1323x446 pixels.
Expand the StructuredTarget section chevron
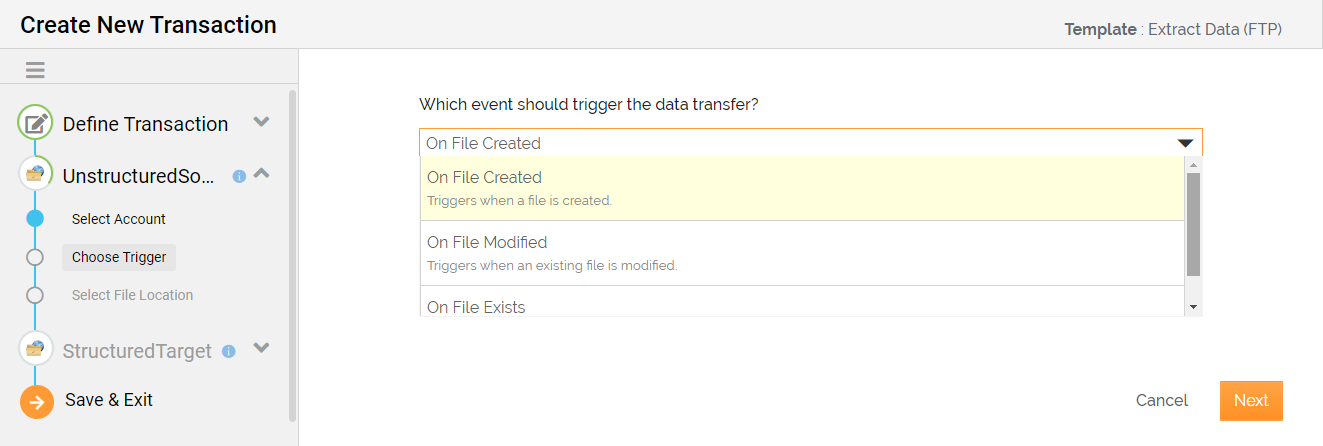click(x=261, y=348)
